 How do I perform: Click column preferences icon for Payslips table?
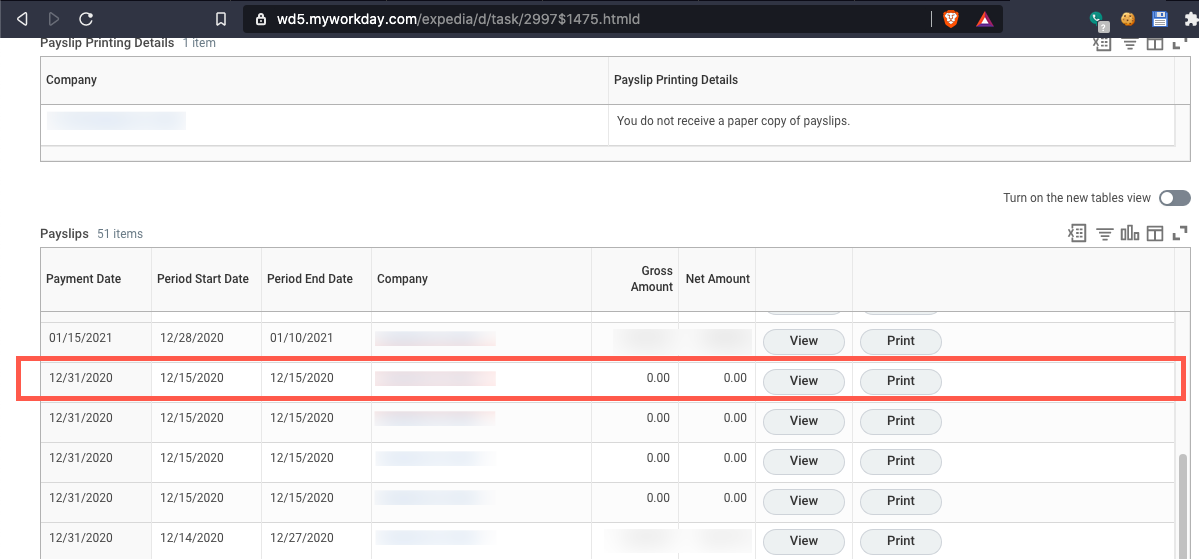click(x=1155, y=234)
